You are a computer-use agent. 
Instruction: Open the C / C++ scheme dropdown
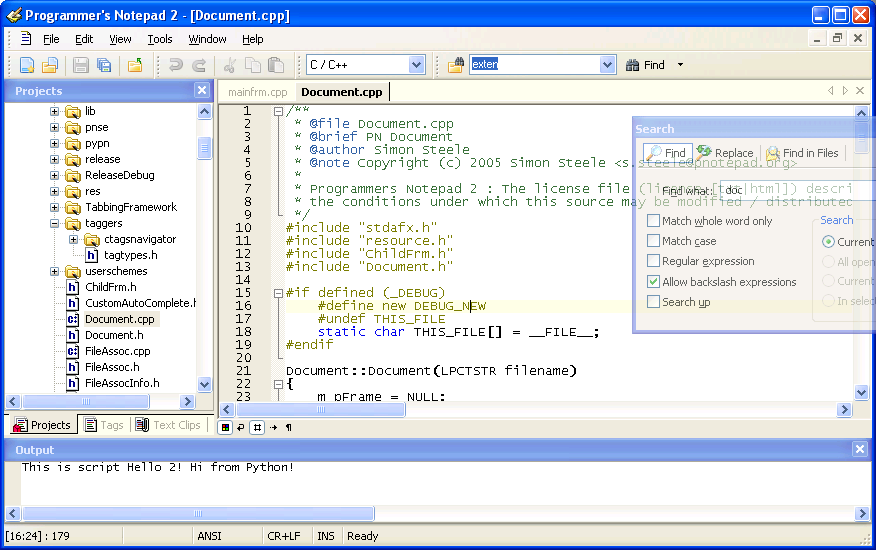point(416,65)
